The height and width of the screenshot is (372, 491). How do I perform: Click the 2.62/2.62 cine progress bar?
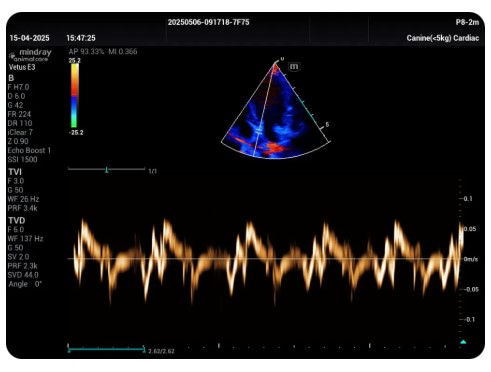[106, 350]
